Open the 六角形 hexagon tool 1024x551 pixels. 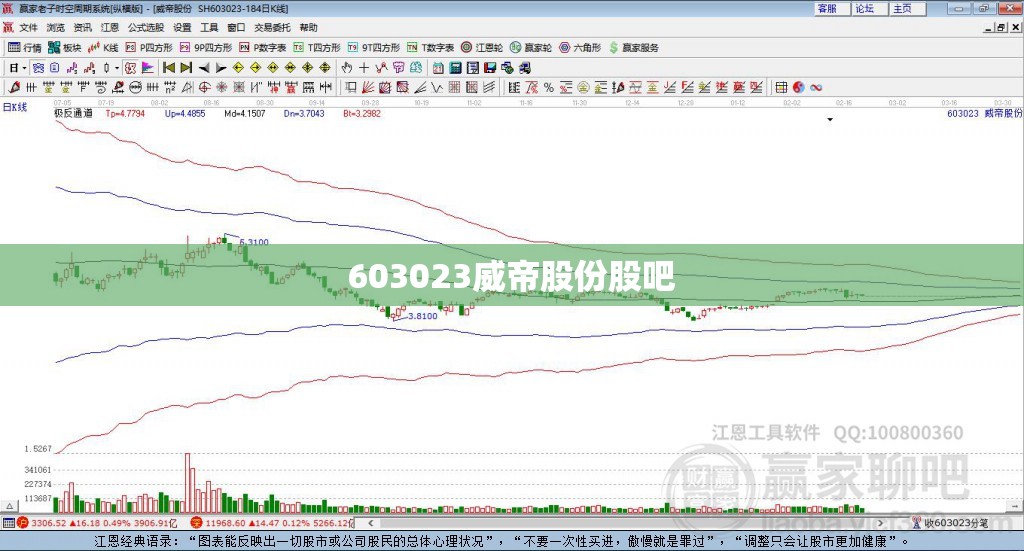point(580,48)
